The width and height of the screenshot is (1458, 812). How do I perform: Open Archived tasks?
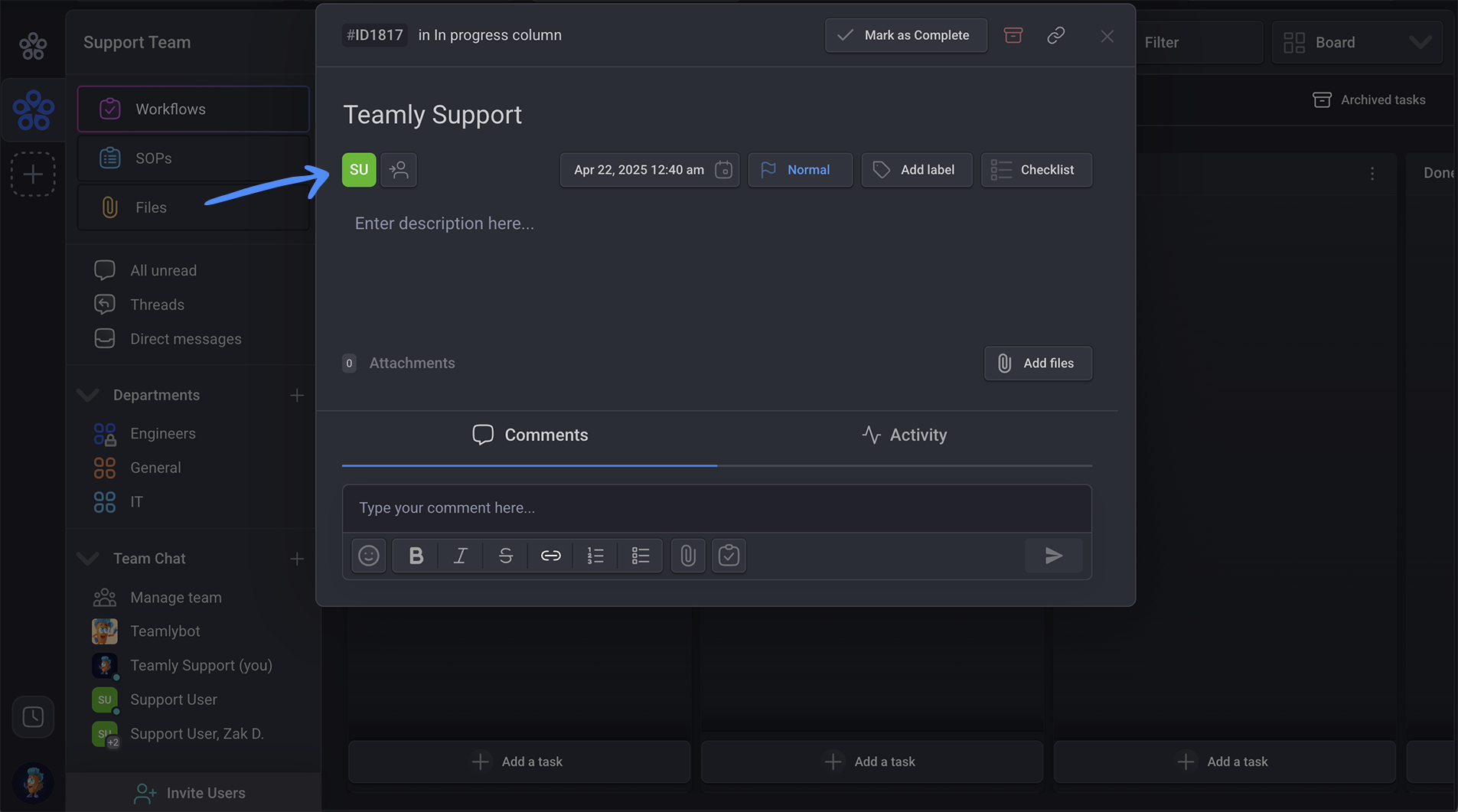(1368, 99)
